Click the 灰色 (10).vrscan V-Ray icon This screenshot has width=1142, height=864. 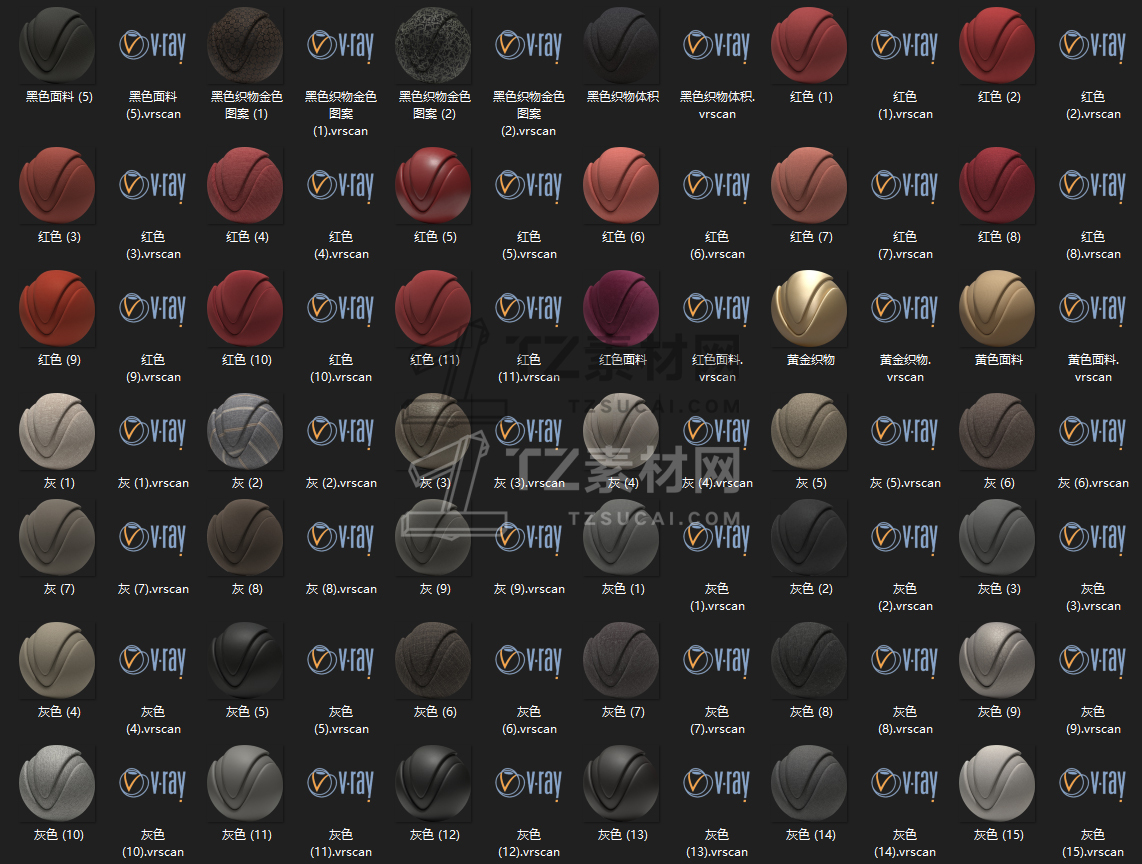click(x=152, y=783)
